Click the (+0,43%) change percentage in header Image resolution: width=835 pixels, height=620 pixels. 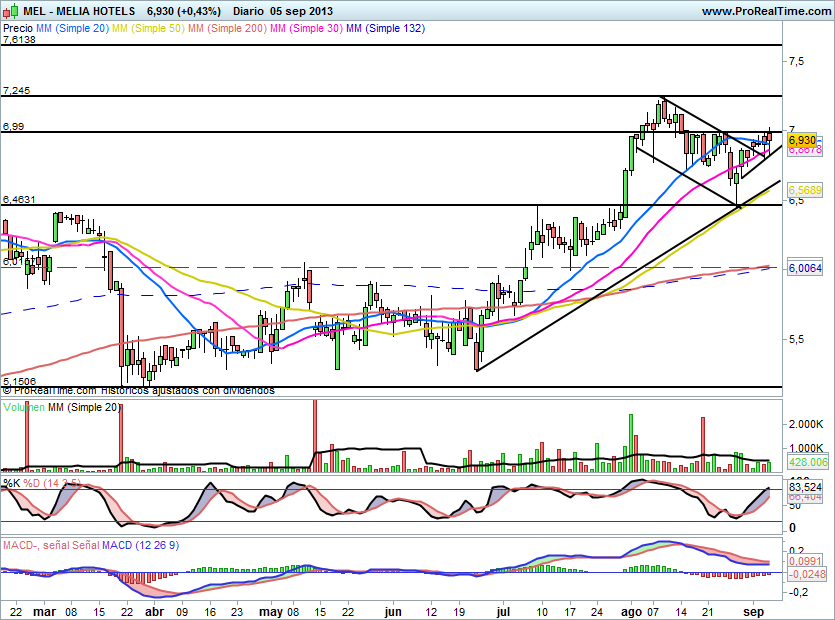pos(198,11)
